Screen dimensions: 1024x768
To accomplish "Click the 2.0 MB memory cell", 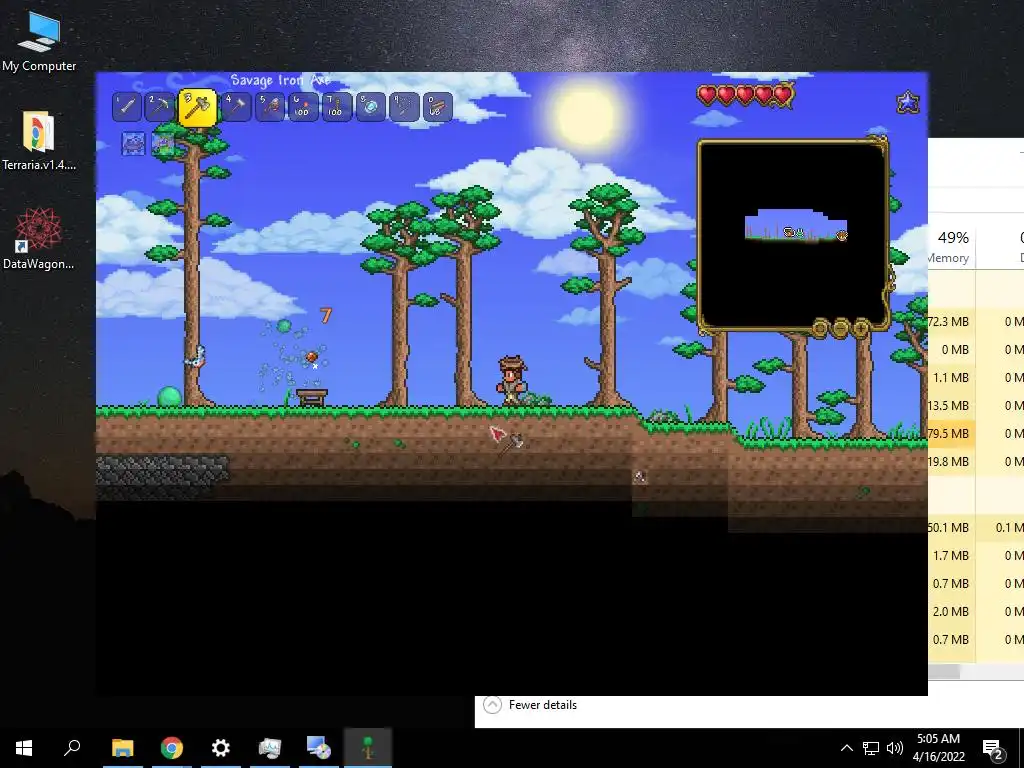I will (x=950, y=611).
